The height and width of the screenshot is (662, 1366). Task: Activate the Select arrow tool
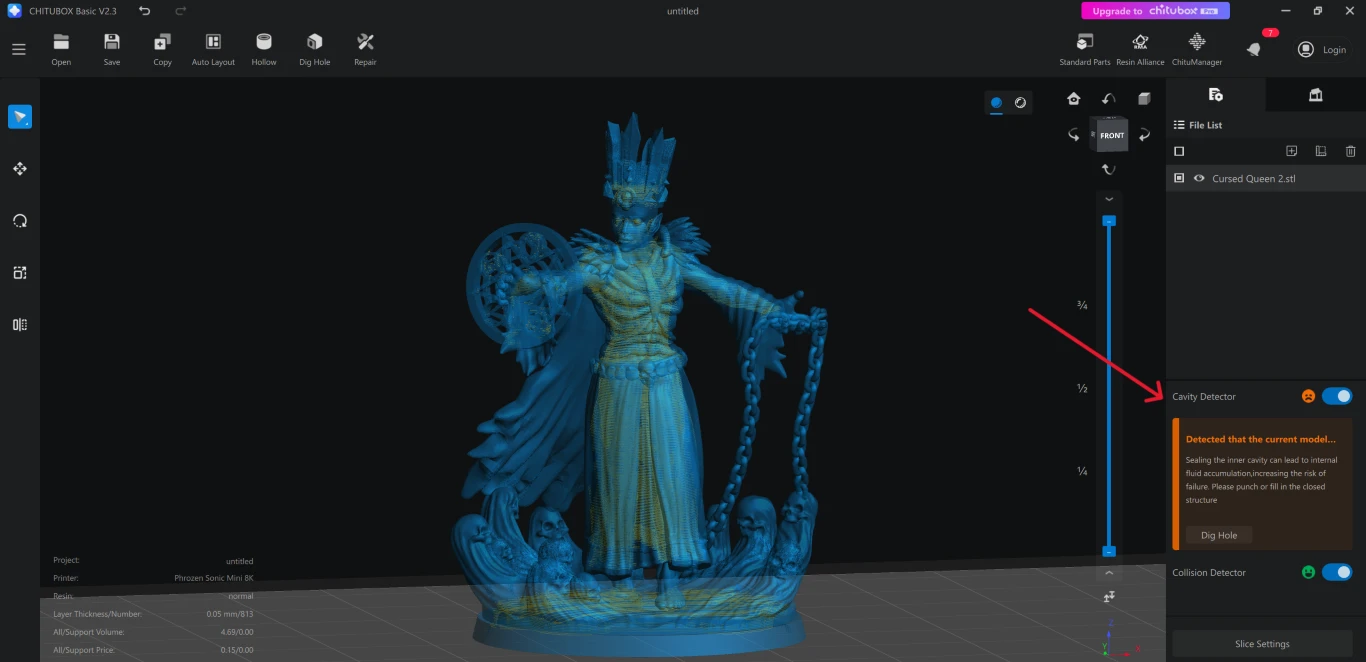20,117
